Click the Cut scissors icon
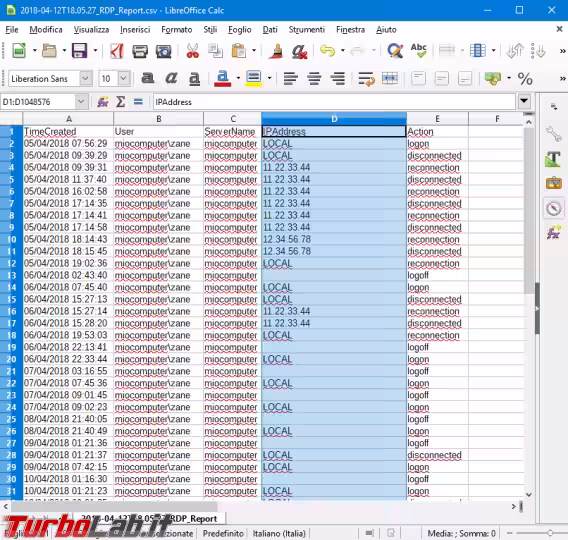568x540 pixels. pyautogui.click(x=192, y=51)
